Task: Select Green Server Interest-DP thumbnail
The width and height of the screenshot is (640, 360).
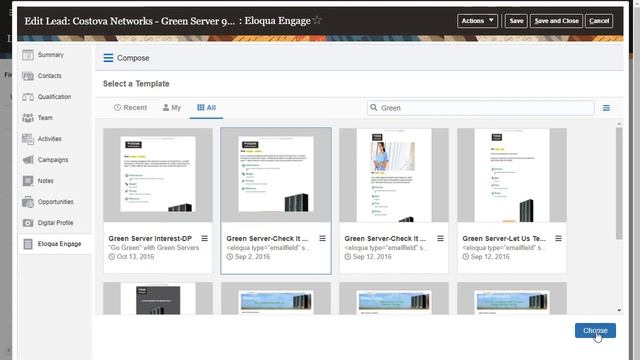Action: tap(158, 175)
